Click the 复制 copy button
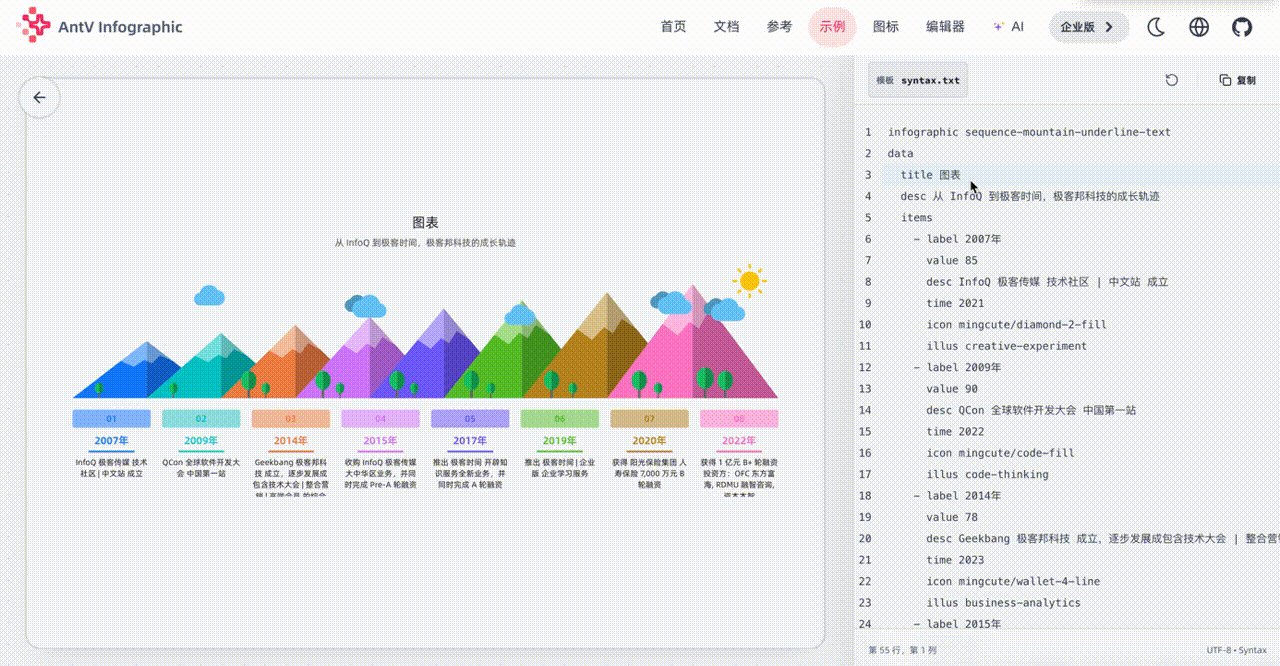This screenshot has width=1280, height=666. pos(1238,80)
